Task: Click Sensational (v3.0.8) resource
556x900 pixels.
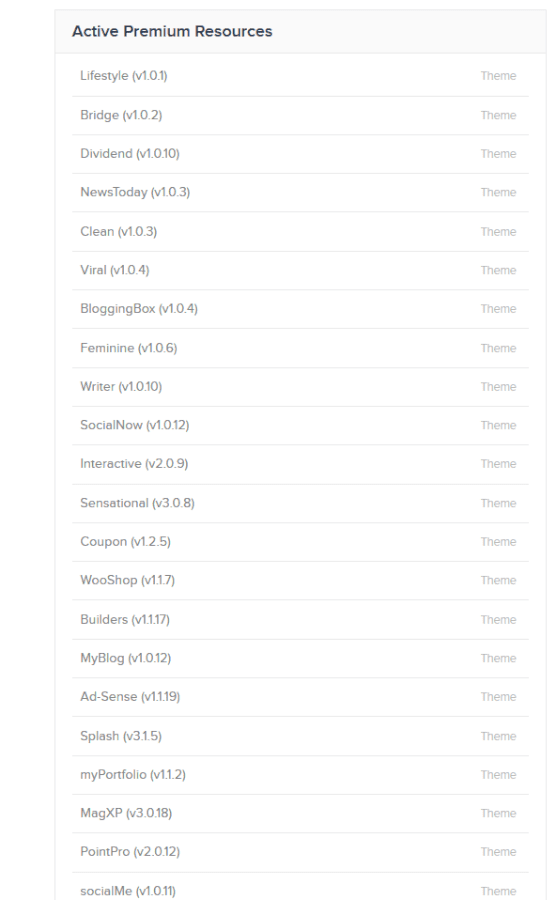Action: (x=300, y=503)
